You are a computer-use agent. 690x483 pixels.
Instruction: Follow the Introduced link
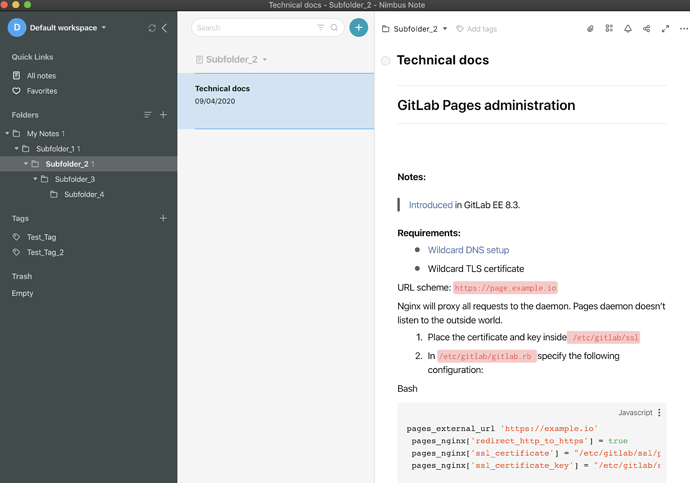[x=430, y=205]
